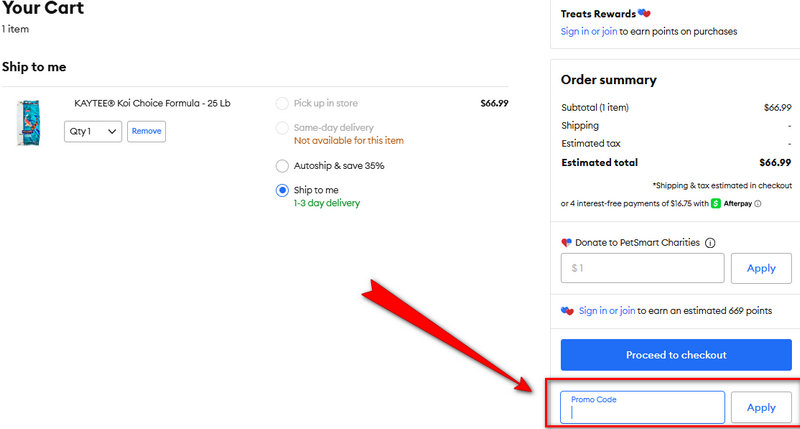The image size is (800, 429).
Task: Expand the Qty 1 quantity dropdown
Action: tap(93, 131)
